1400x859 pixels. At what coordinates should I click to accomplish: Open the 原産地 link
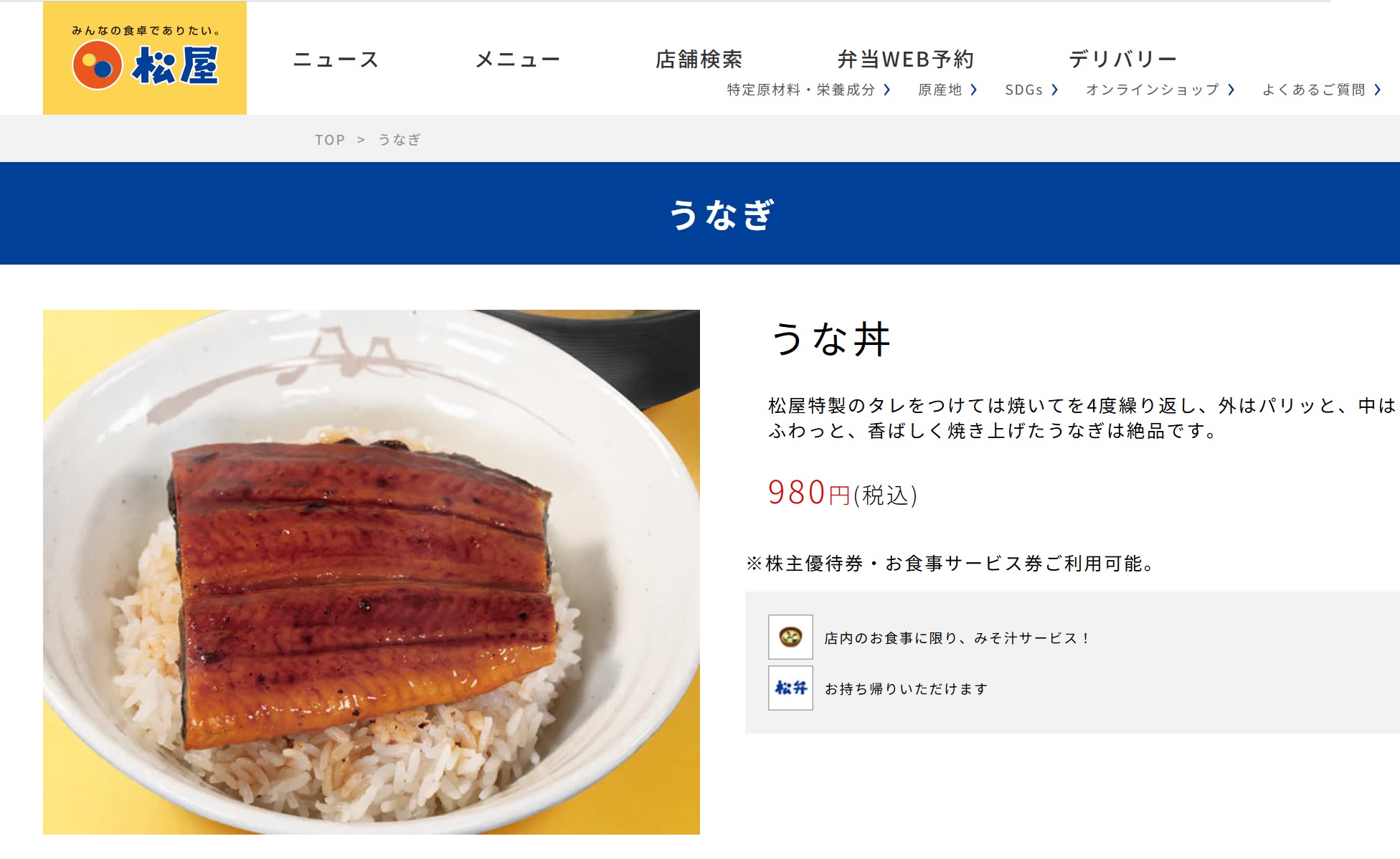[940, 90]
